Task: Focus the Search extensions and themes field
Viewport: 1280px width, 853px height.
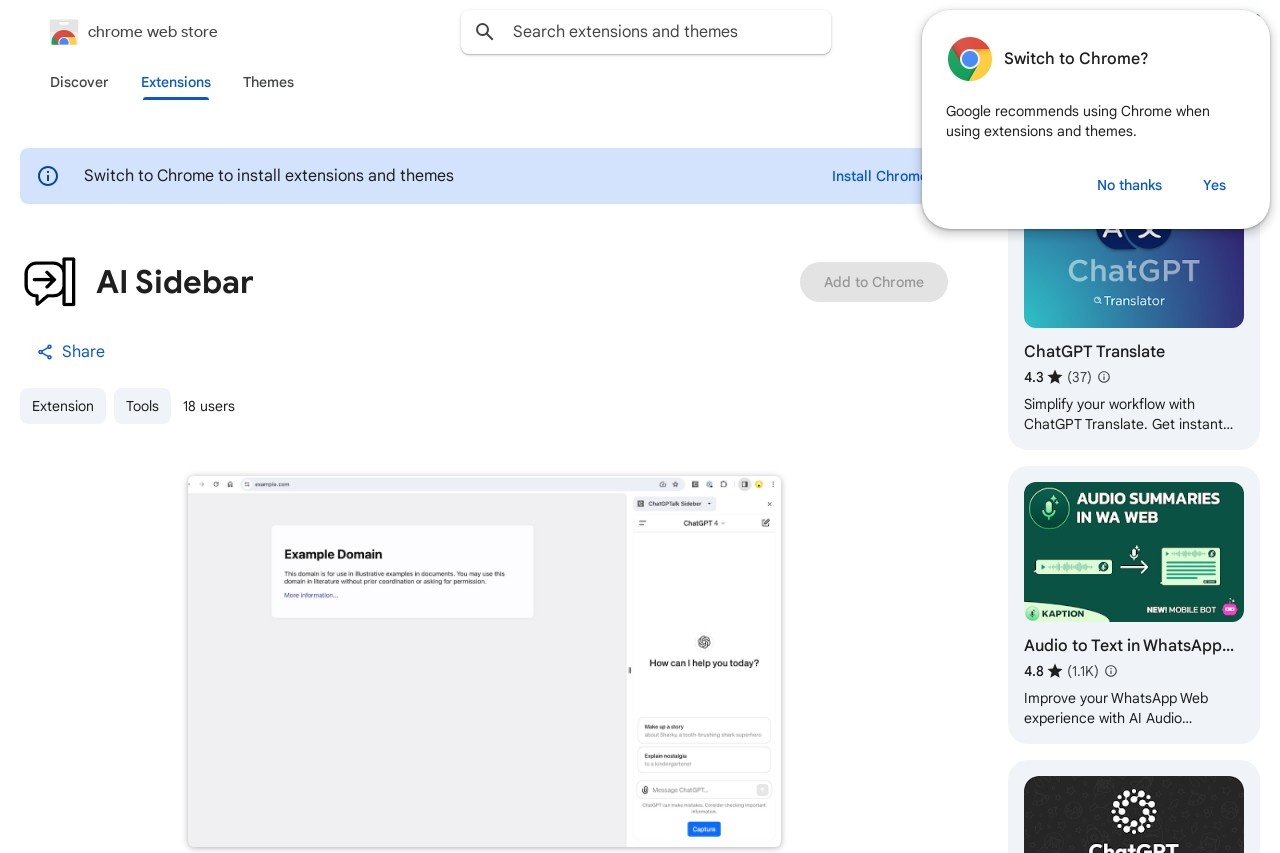Action: (x=646, y=32)
